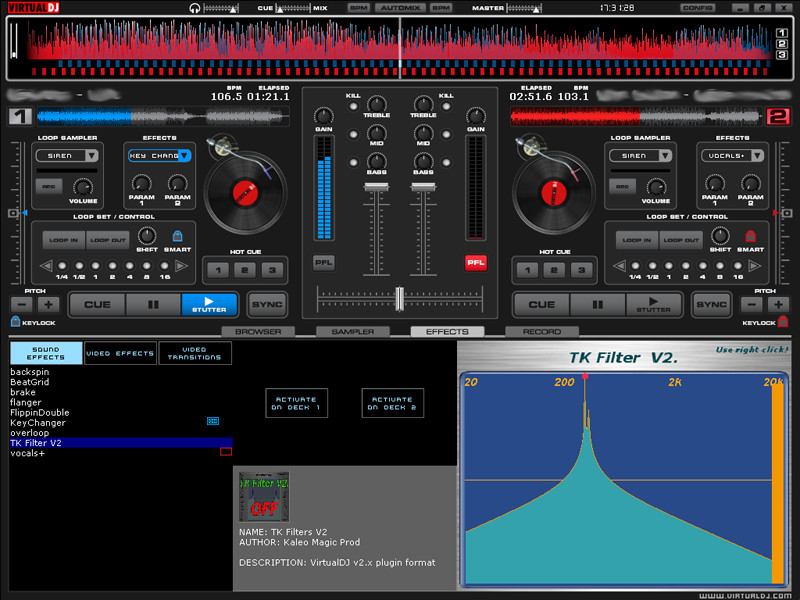
Task: Click deck 2 loop length left arrow
Action: (619, 266)
